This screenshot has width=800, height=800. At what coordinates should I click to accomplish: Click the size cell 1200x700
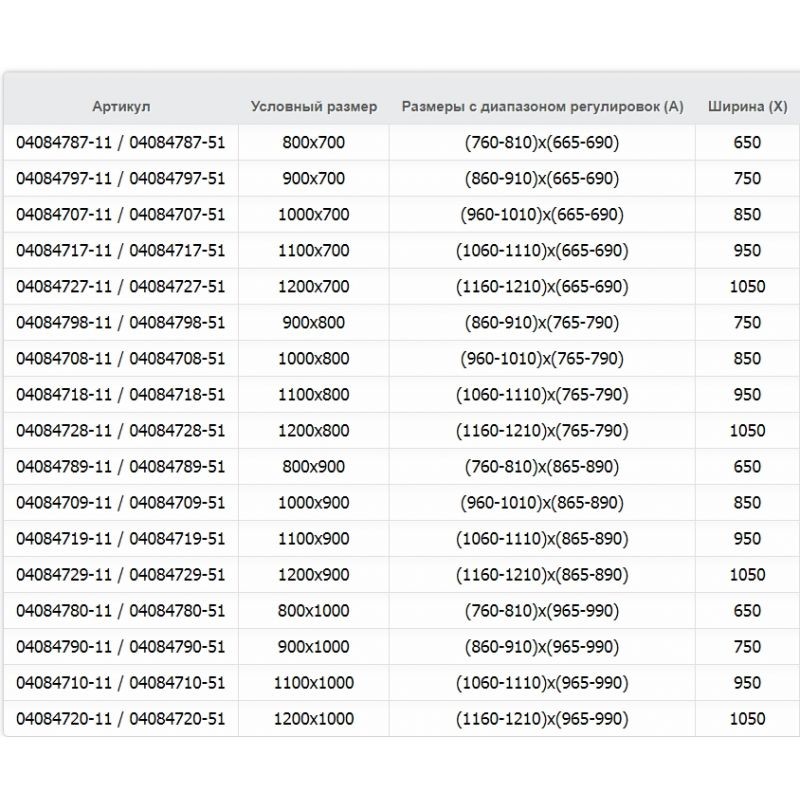pos(314,287)
